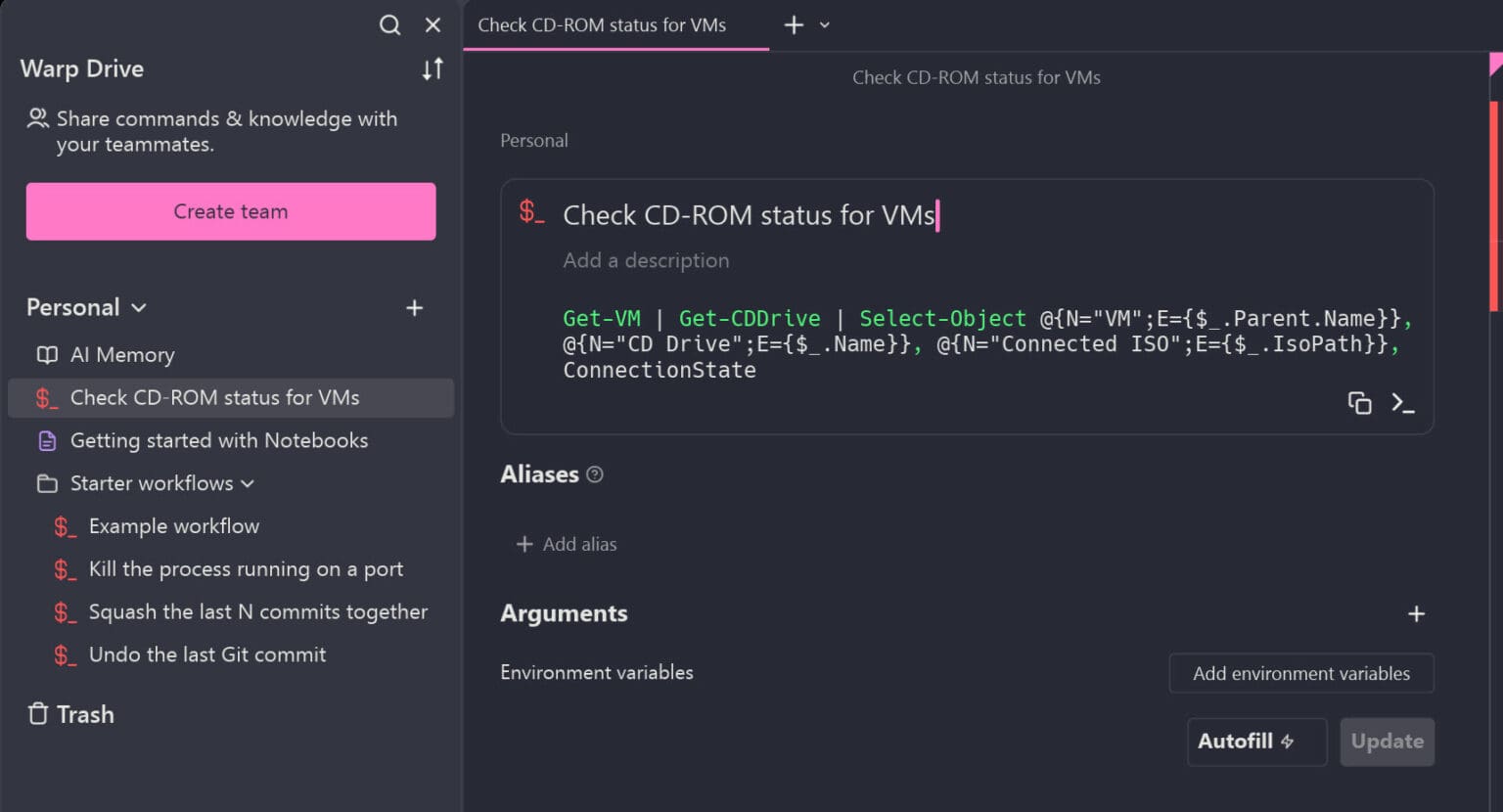Click the Create team button

230,211
